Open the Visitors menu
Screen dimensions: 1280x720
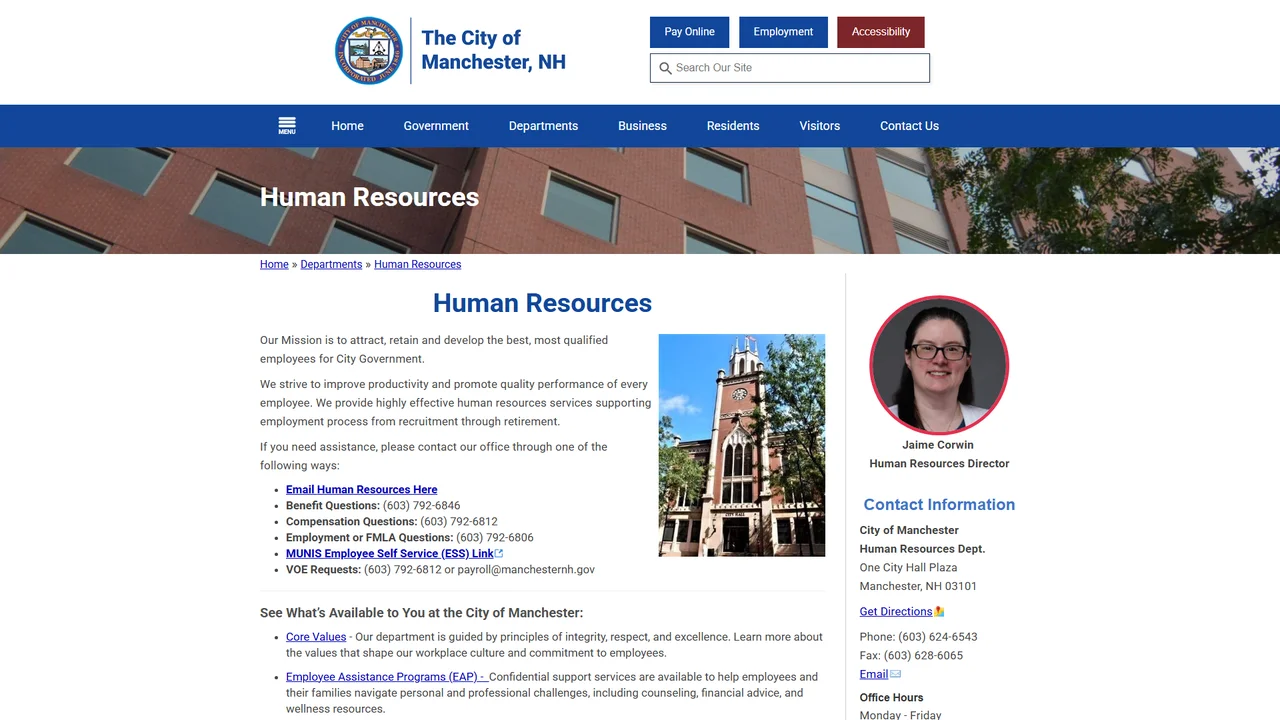point(819,126)
